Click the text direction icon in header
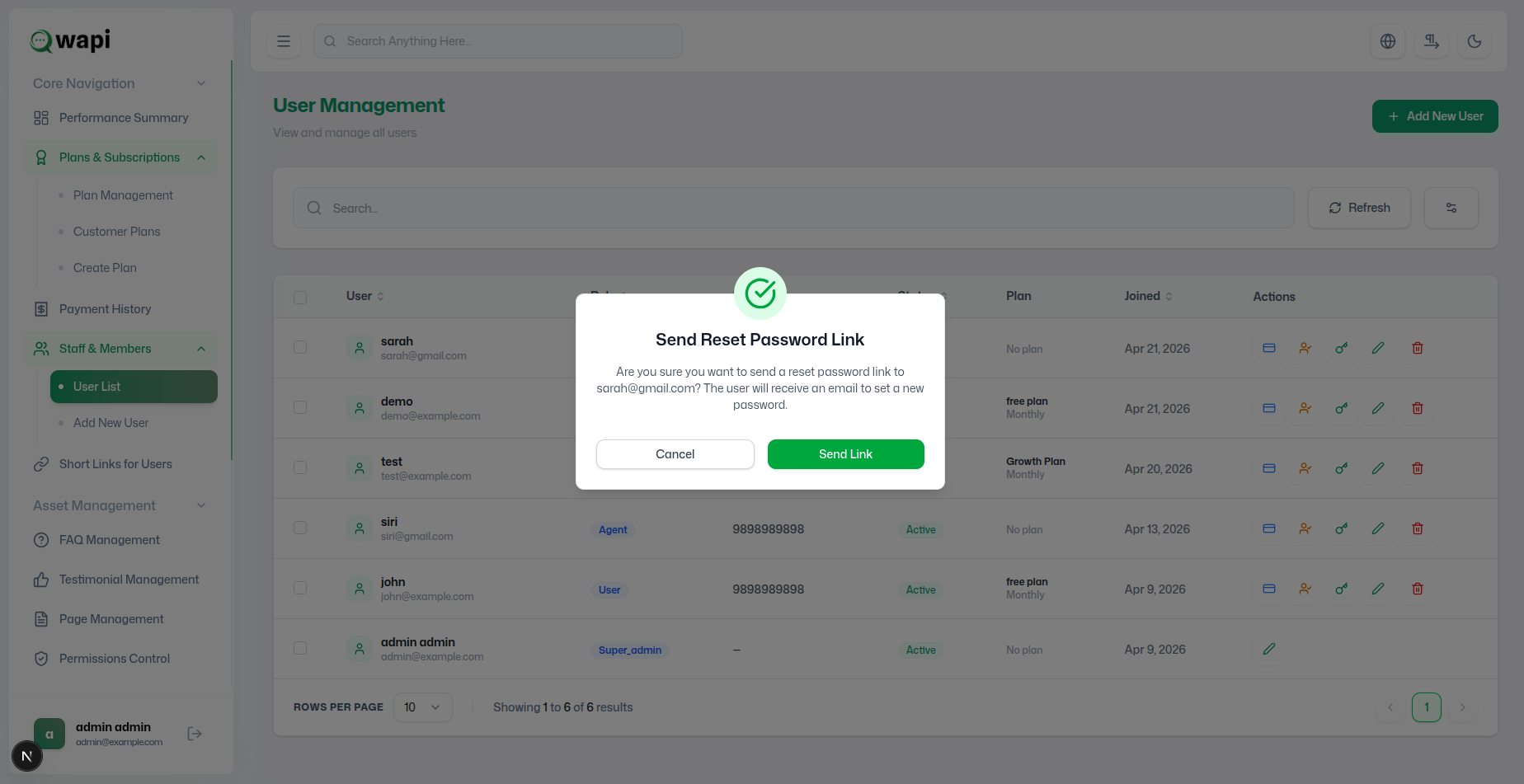Viewport: 1524px width, 784px height. (x=1432, y=41)
